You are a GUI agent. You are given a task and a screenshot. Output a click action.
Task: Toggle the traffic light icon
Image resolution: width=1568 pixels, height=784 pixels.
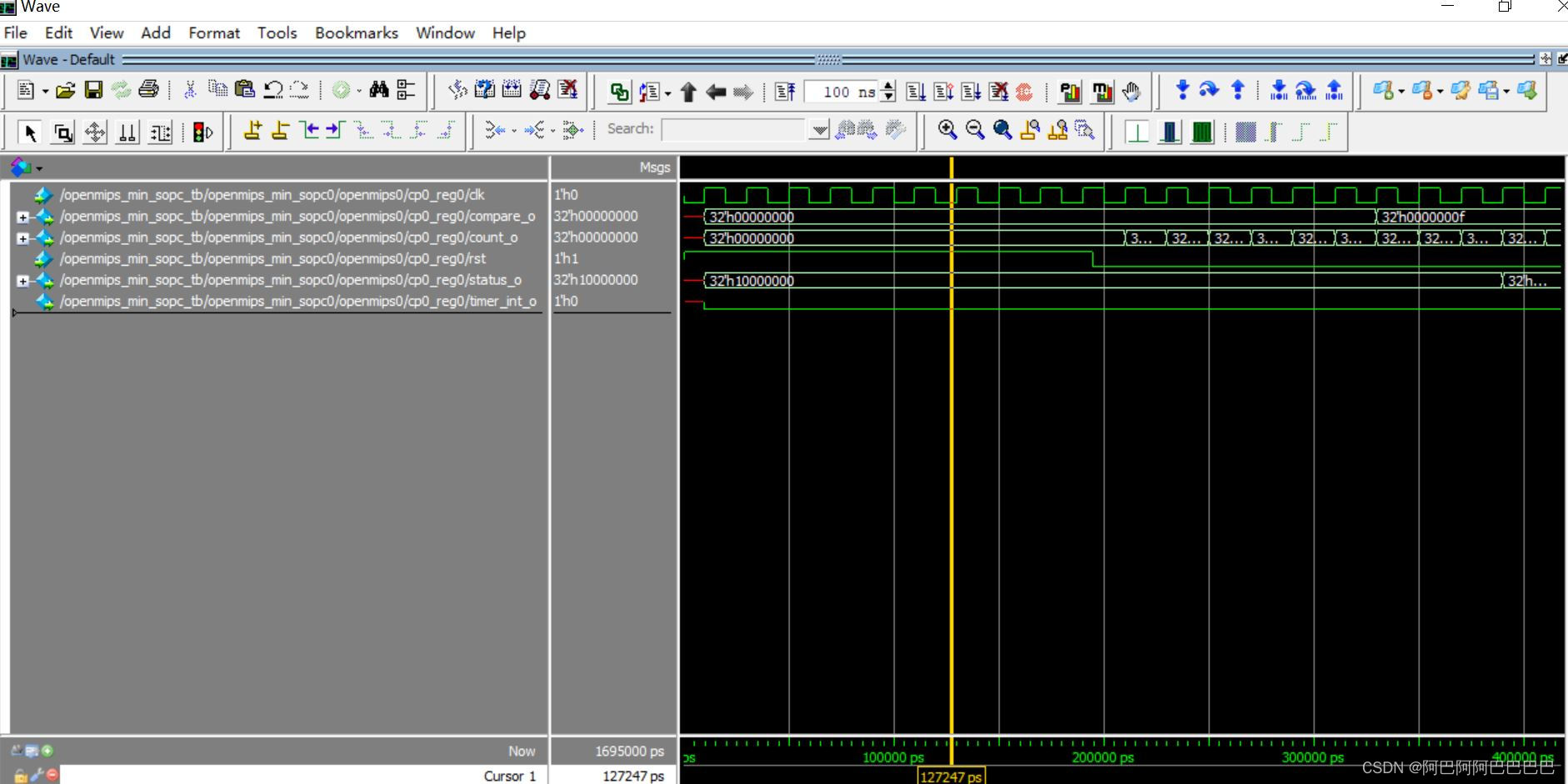coord(202,132)
